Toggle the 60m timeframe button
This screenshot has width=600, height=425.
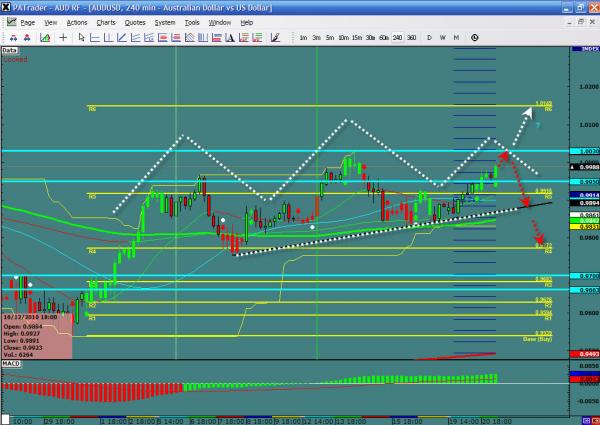point(383,37)
